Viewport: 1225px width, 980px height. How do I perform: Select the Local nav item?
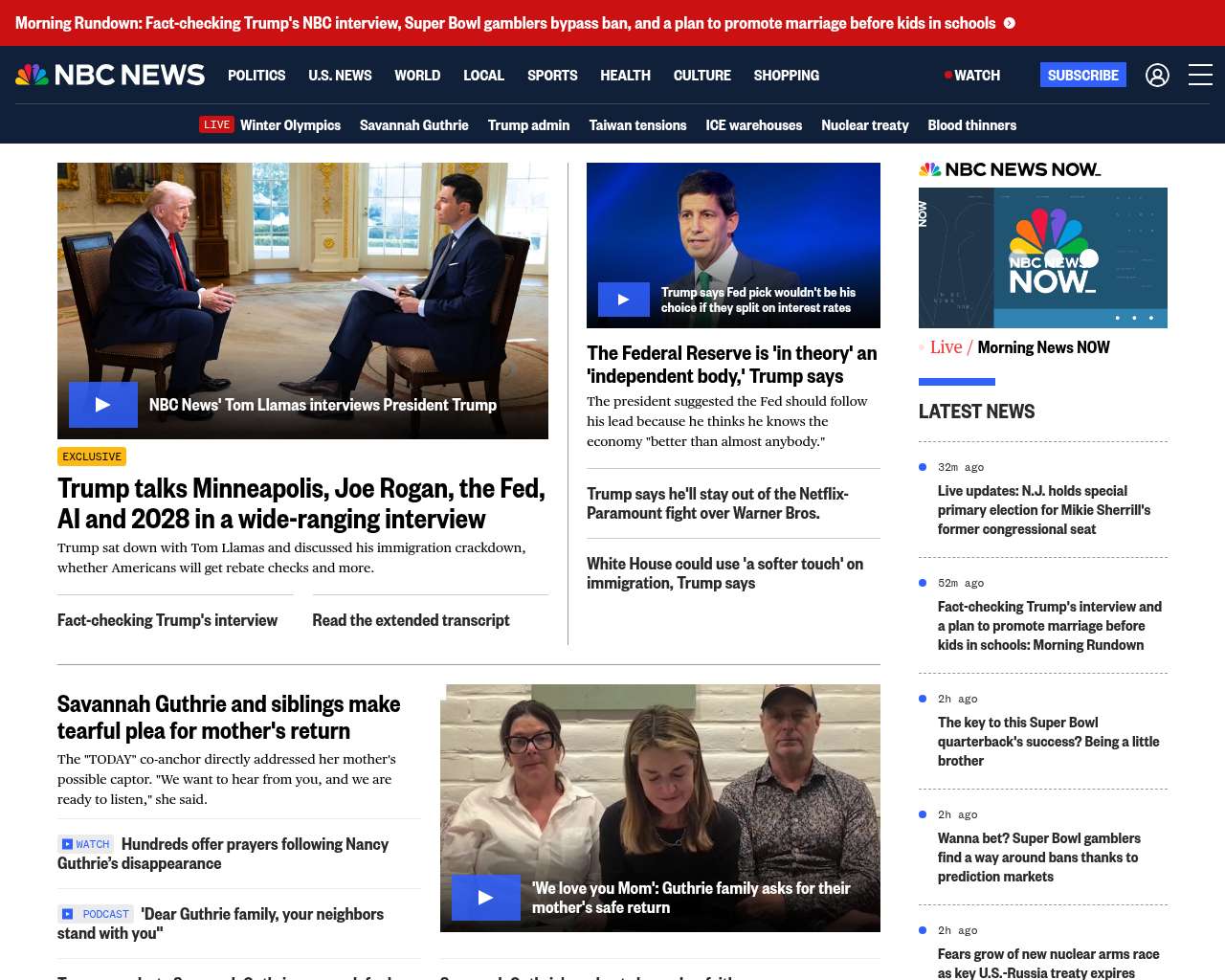[x=483, y=75]
